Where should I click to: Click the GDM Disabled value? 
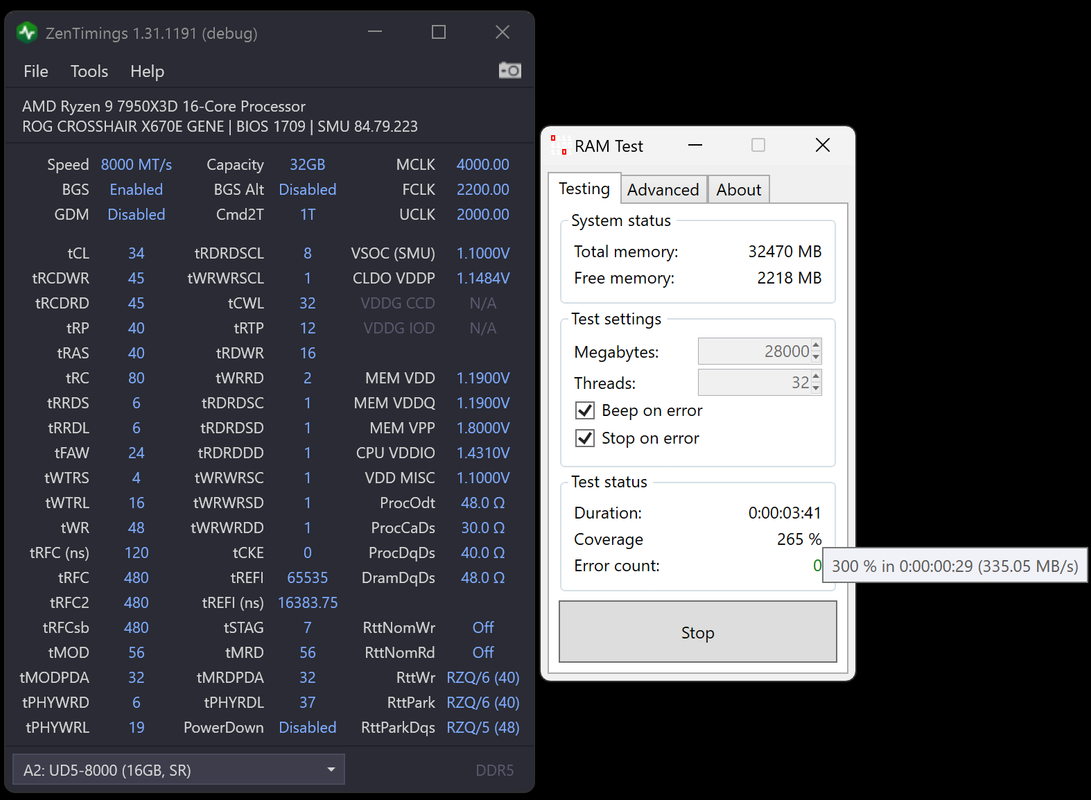136,215
